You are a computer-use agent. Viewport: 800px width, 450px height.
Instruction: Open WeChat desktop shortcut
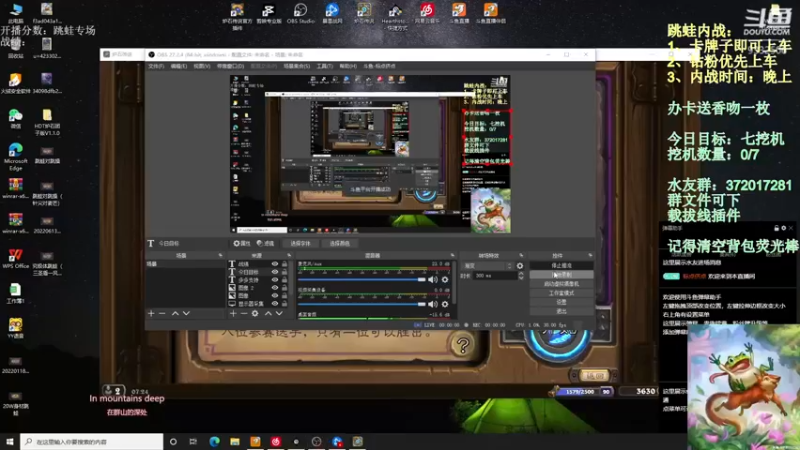pos(15,119)
